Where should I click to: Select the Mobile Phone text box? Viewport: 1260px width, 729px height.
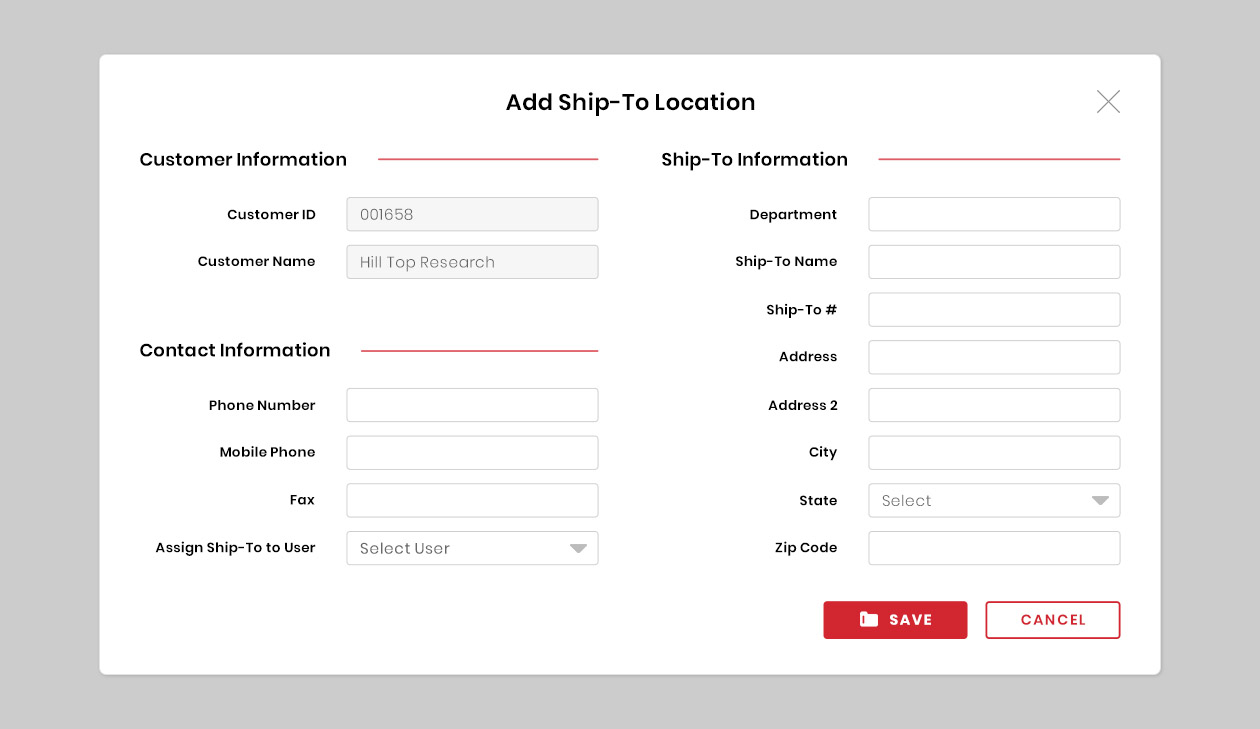[x=472, y=453]
